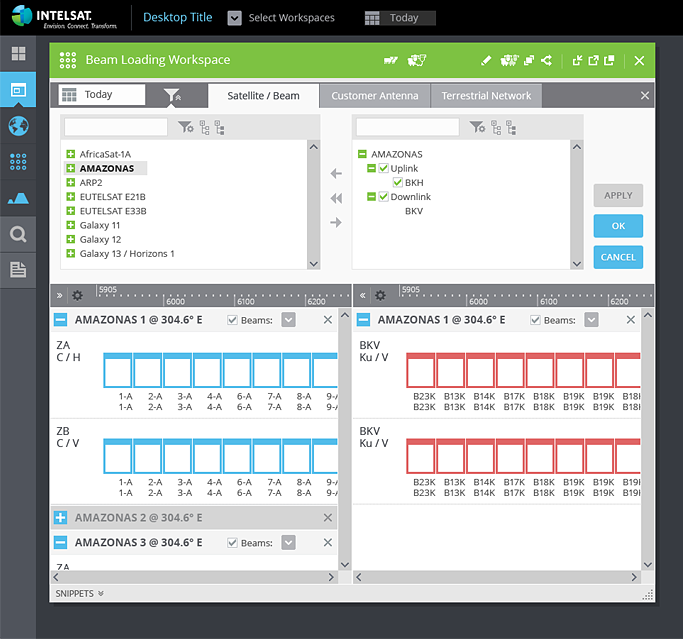
Task: Select blue transponder 4-A in ZB C/V row
Action: [207, 456]
